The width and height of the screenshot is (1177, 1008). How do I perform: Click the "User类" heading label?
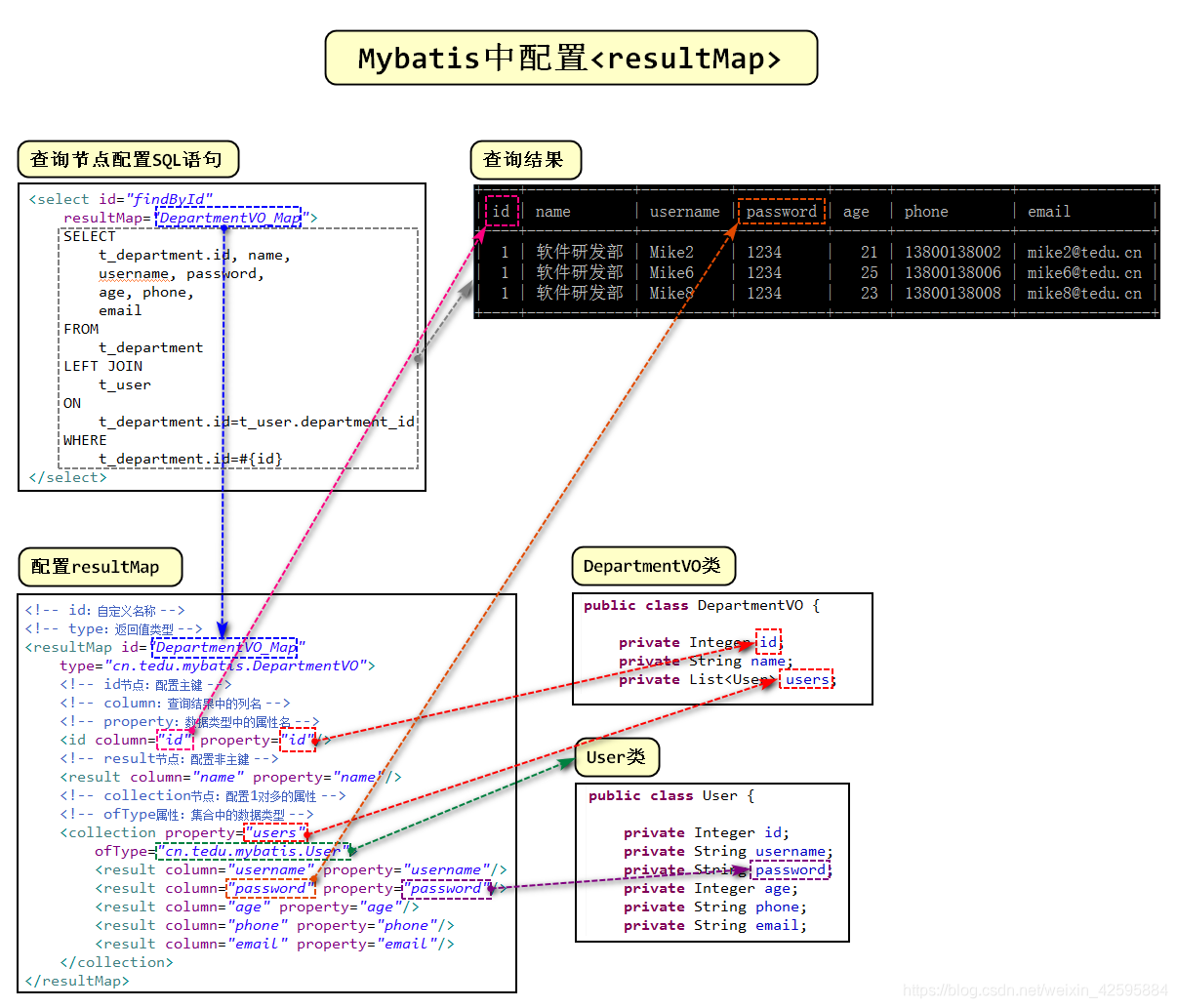click(617, 756)
